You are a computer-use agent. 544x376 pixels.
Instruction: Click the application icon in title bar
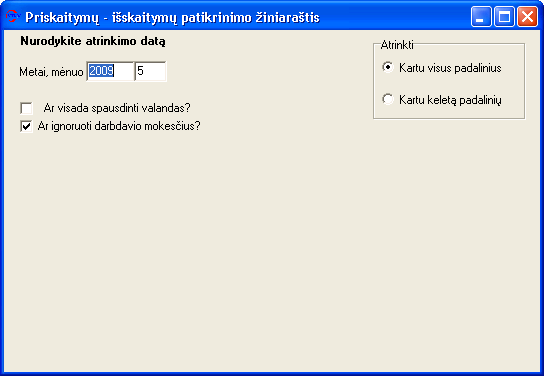tap(11, 16)
